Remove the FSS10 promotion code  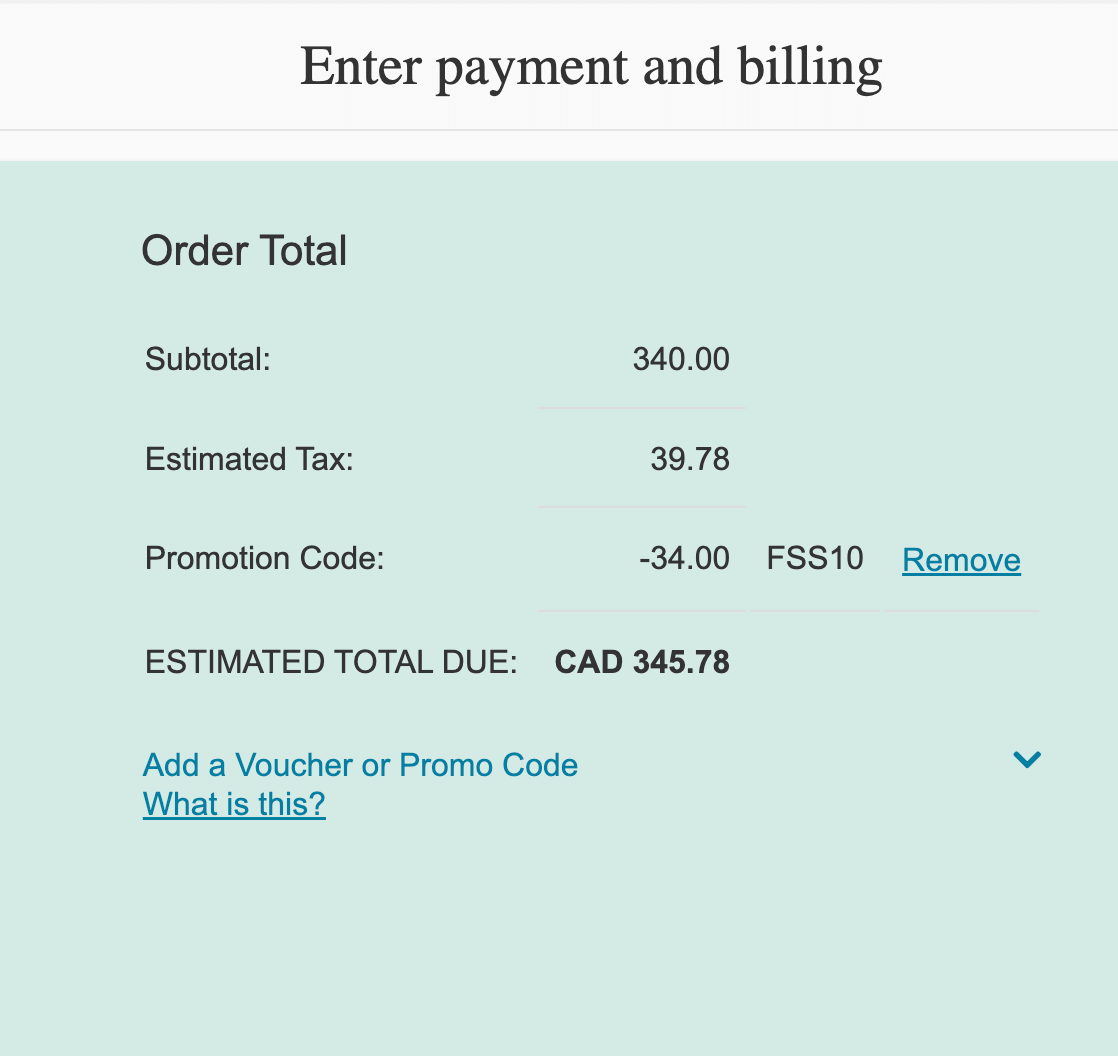[x=961, y=560]
